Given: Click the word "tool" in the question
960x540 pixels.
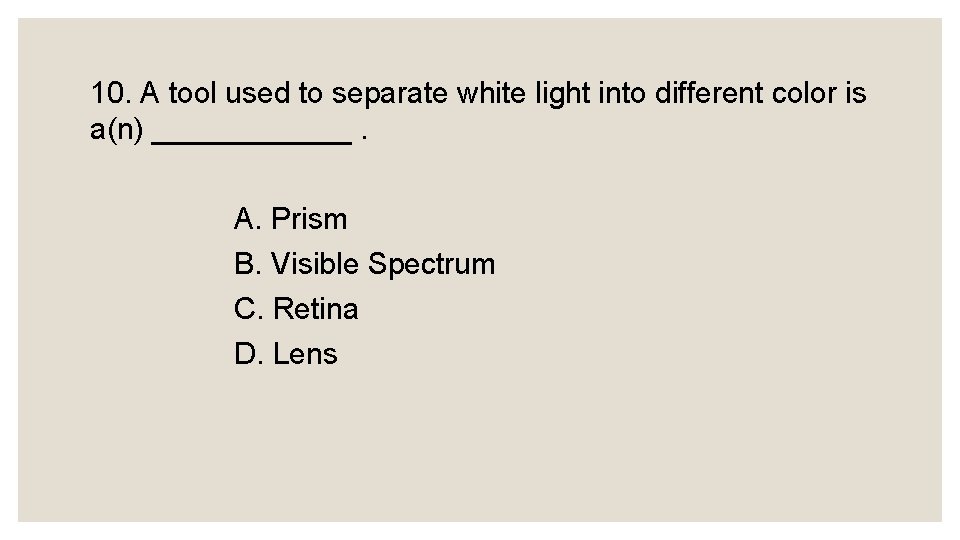Looking at the screenshot, I should [x=193, y=94].
